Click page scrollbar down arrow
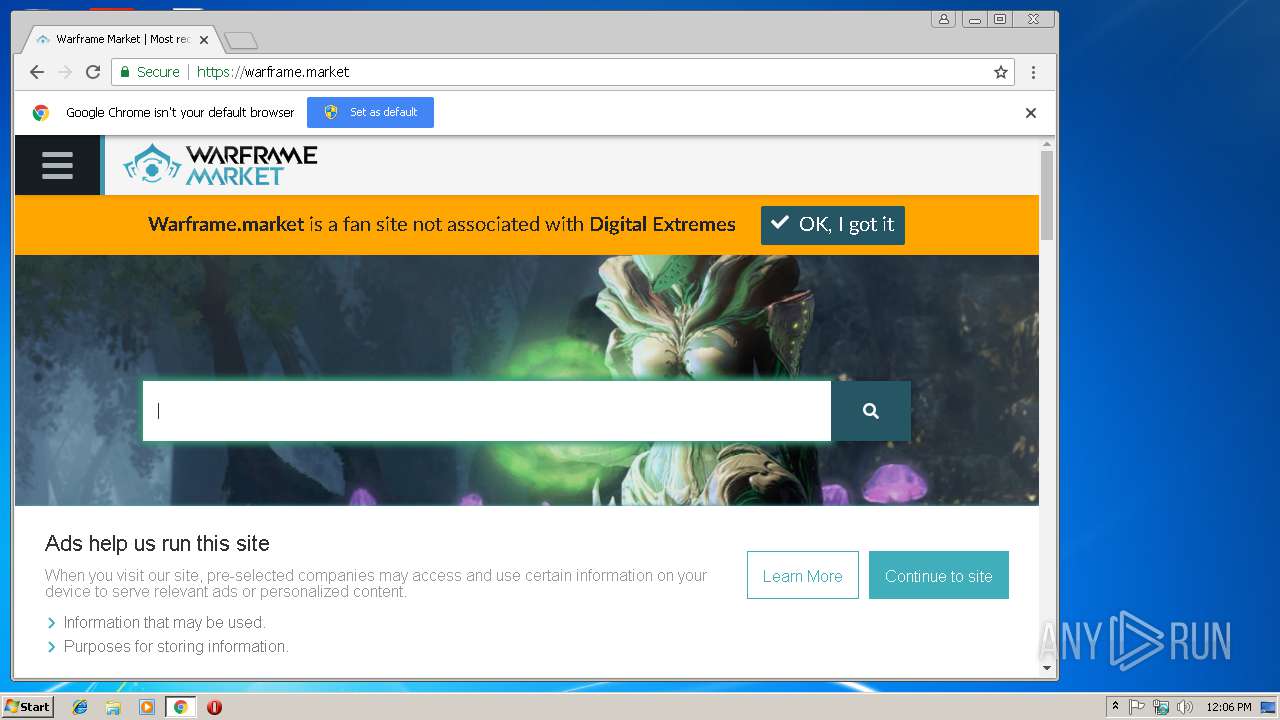Image resolution: width=1280 pixels, height=720 pixels. tap(1047, 667)
